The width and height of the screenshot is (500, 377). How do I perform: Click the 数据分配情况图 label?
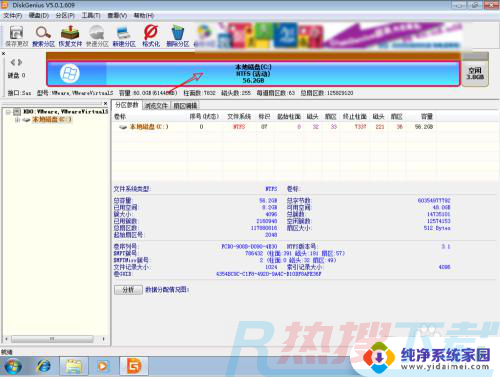tap(167, 290)
